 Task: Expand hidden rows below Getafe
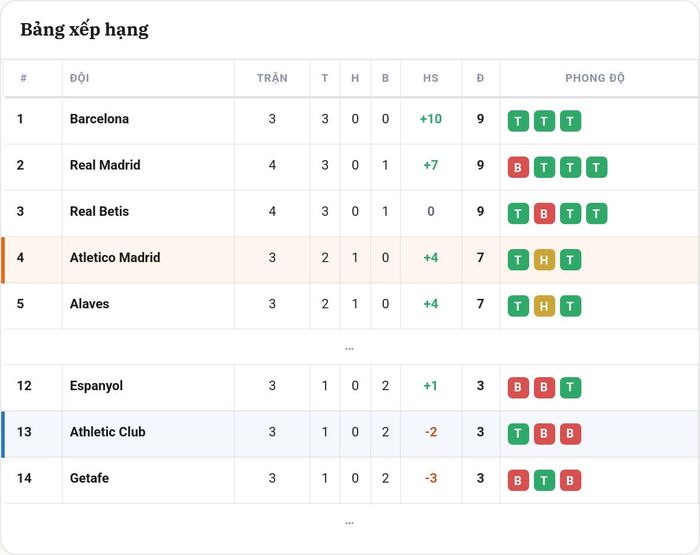pyautogui.click(x=350, y=522)
